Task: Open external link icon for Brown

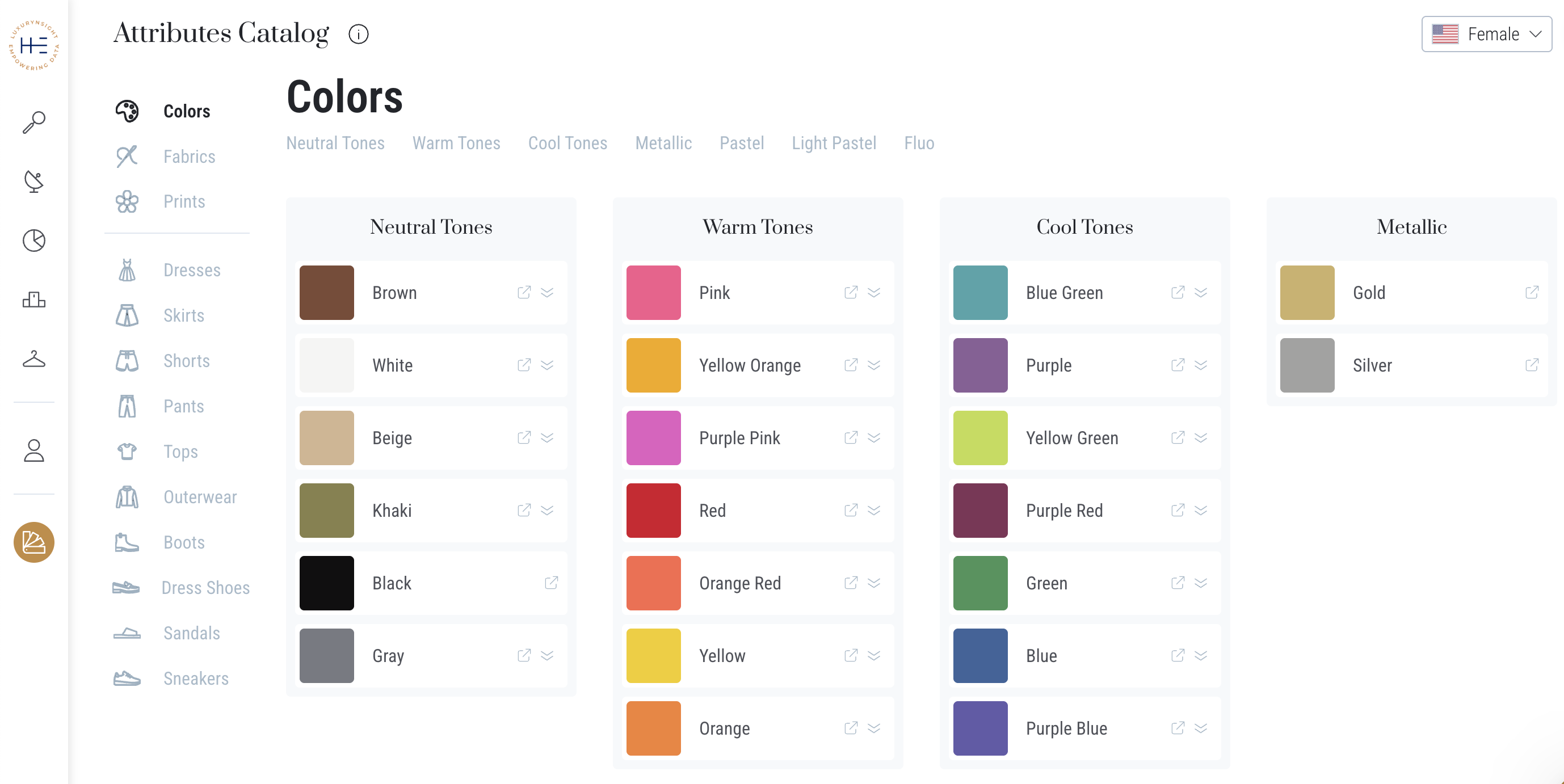Action: 524,293
